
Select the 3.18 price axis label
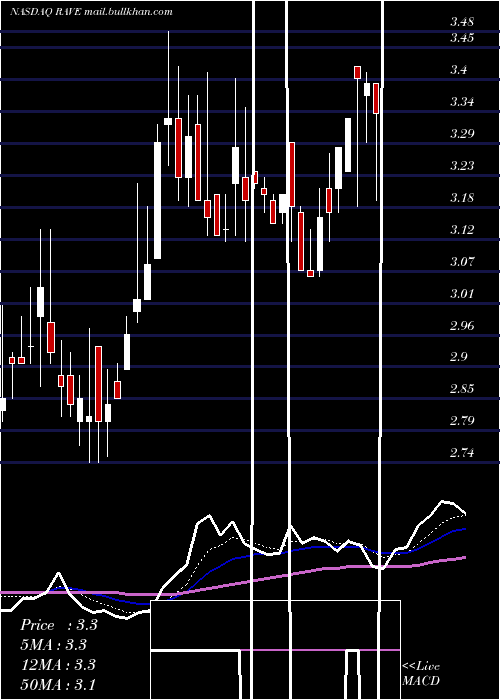[x=462, y=198]
